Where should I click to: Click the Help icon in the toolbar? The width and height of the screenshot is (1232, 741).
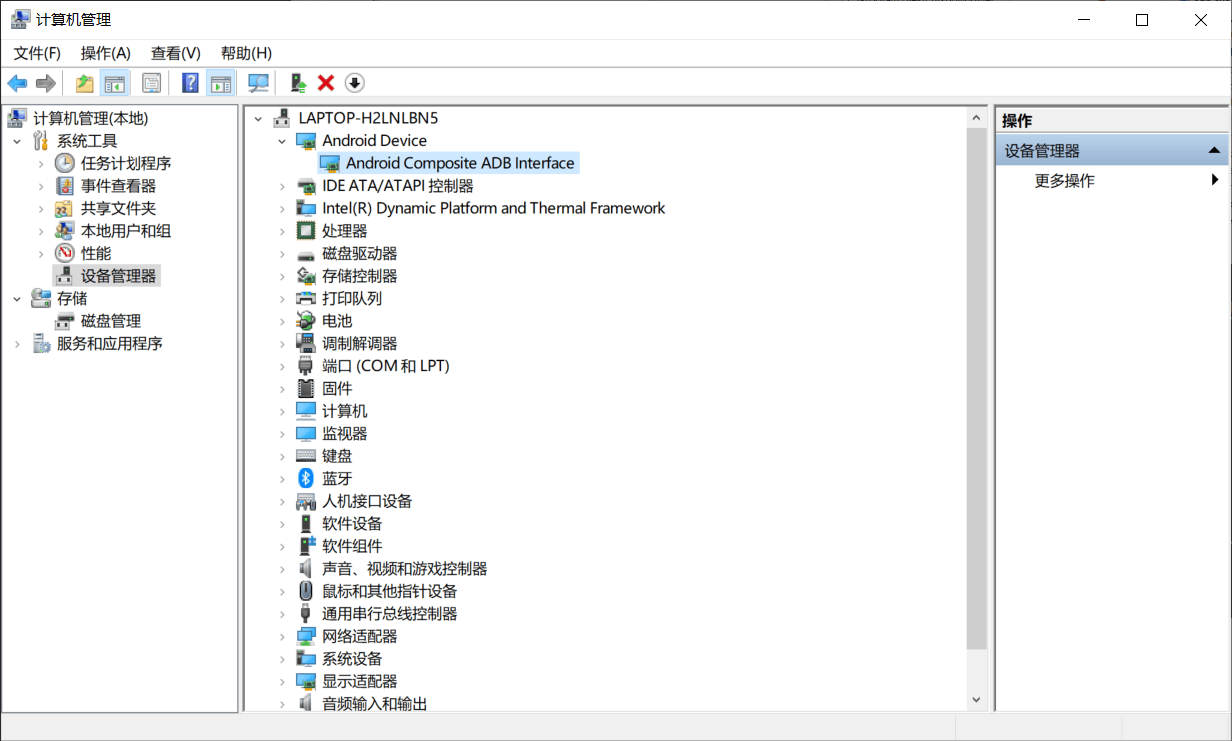(x=190, y=83)
